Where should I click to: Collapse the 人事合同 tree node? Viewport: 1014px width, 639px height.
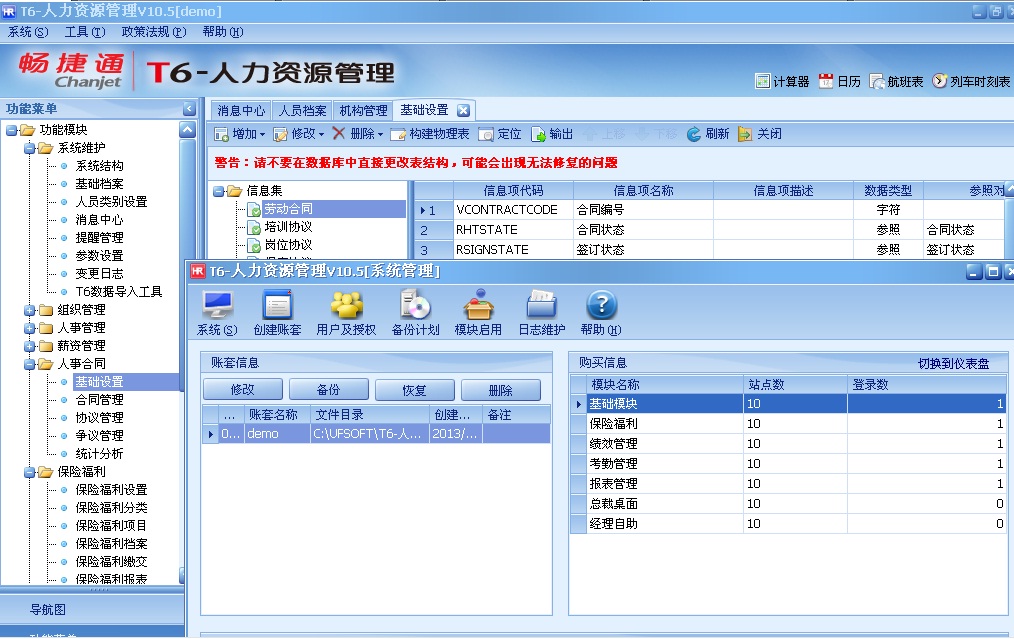tap(30, 364)
